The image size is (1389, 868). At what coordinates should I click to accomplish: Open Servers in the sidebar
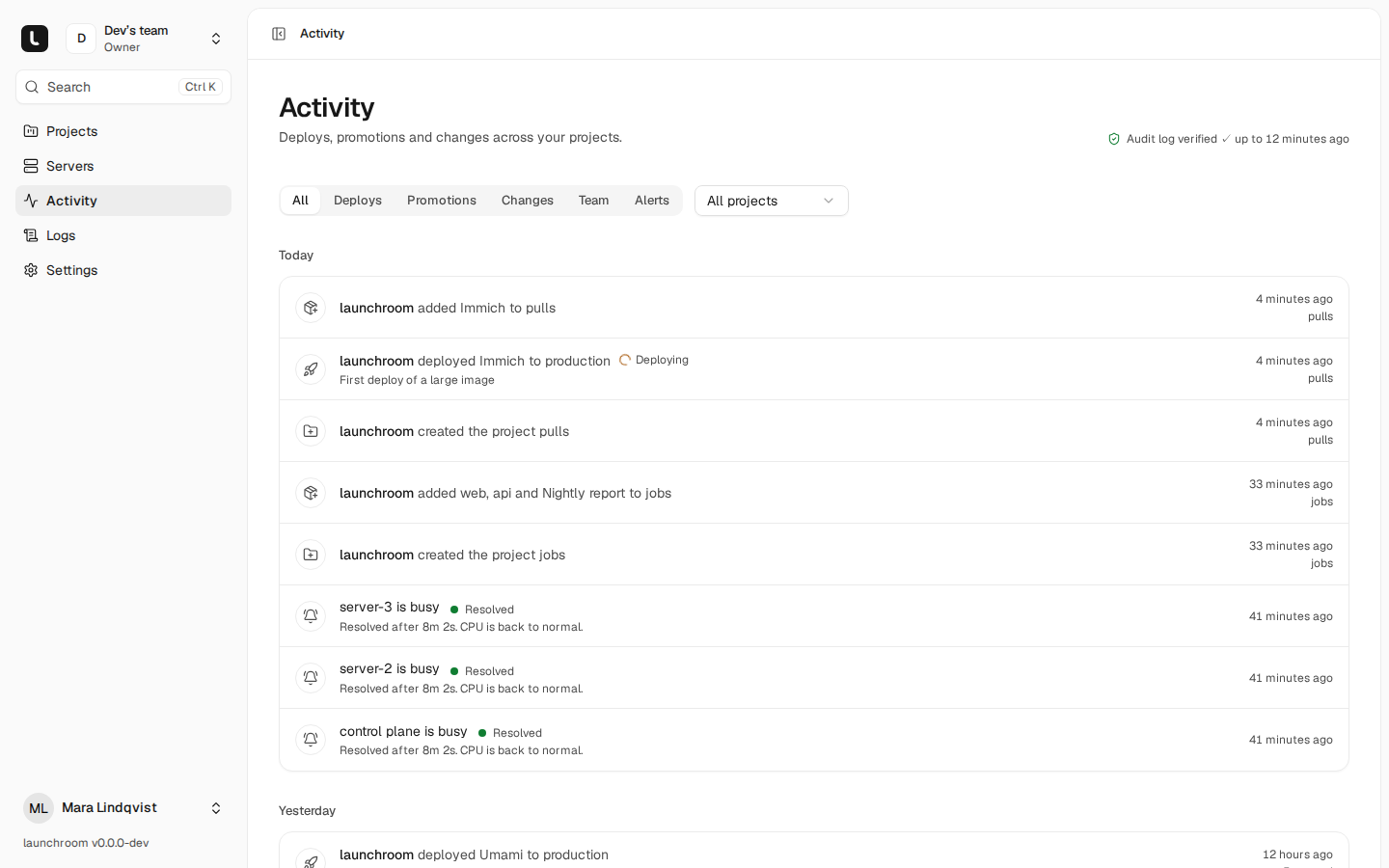[123, 166]
